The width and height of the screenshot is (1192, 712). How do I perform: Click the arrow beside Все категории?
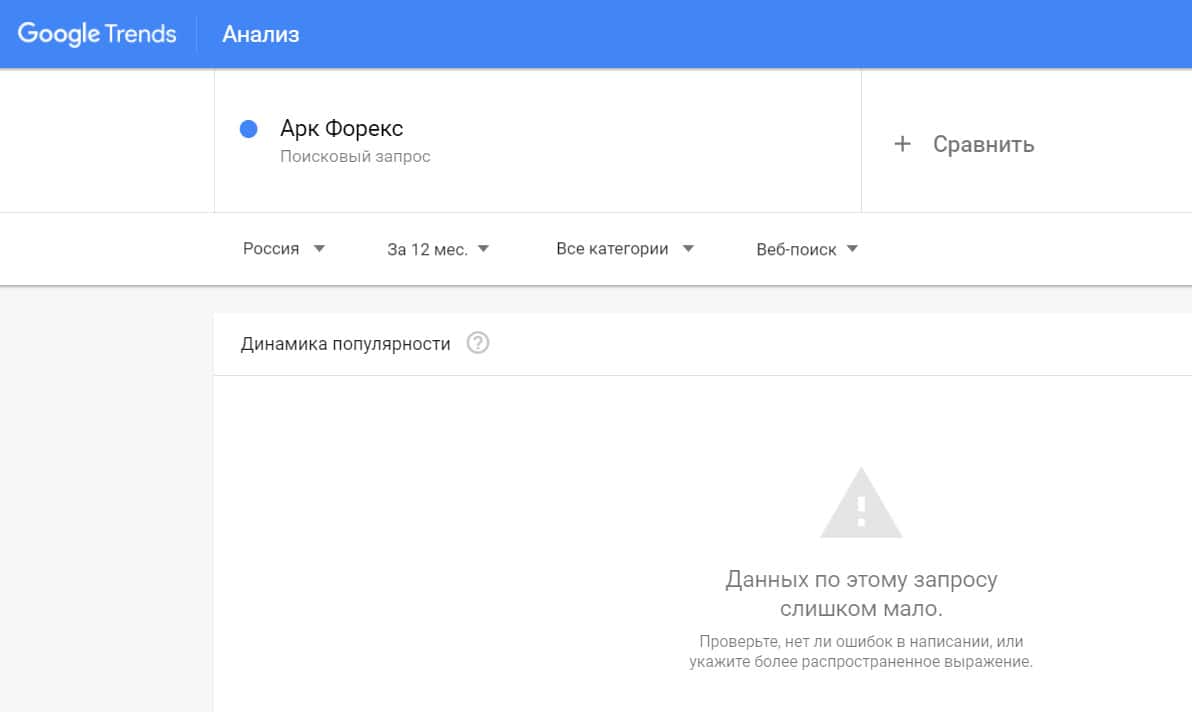688,249
